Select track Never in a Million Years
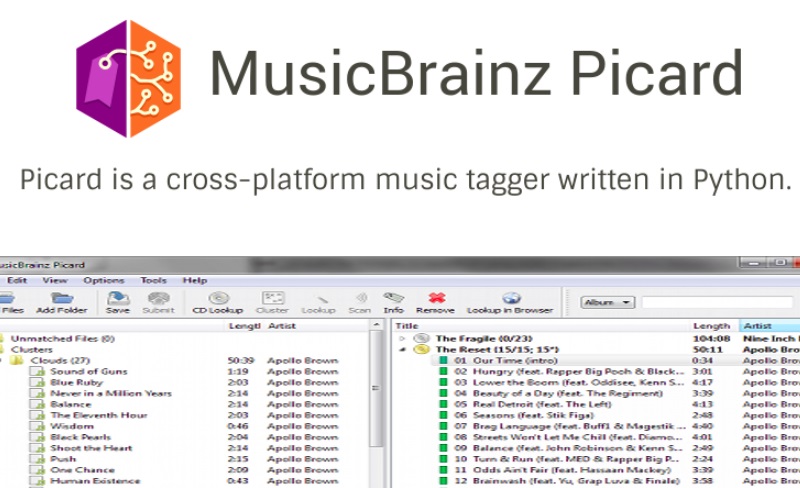Image resolution: width=800 pixels, height=488 pixels. [111, 394]
